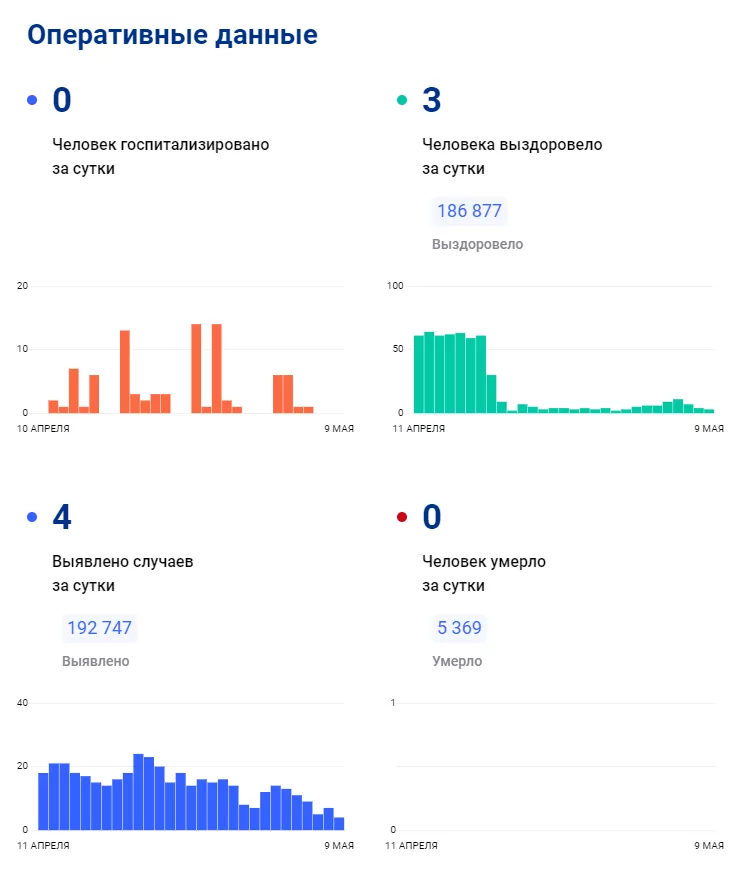Screen dimensions: 755x887
Task: Click the blue dot beside detected count 4
Action: click(32, 517)
